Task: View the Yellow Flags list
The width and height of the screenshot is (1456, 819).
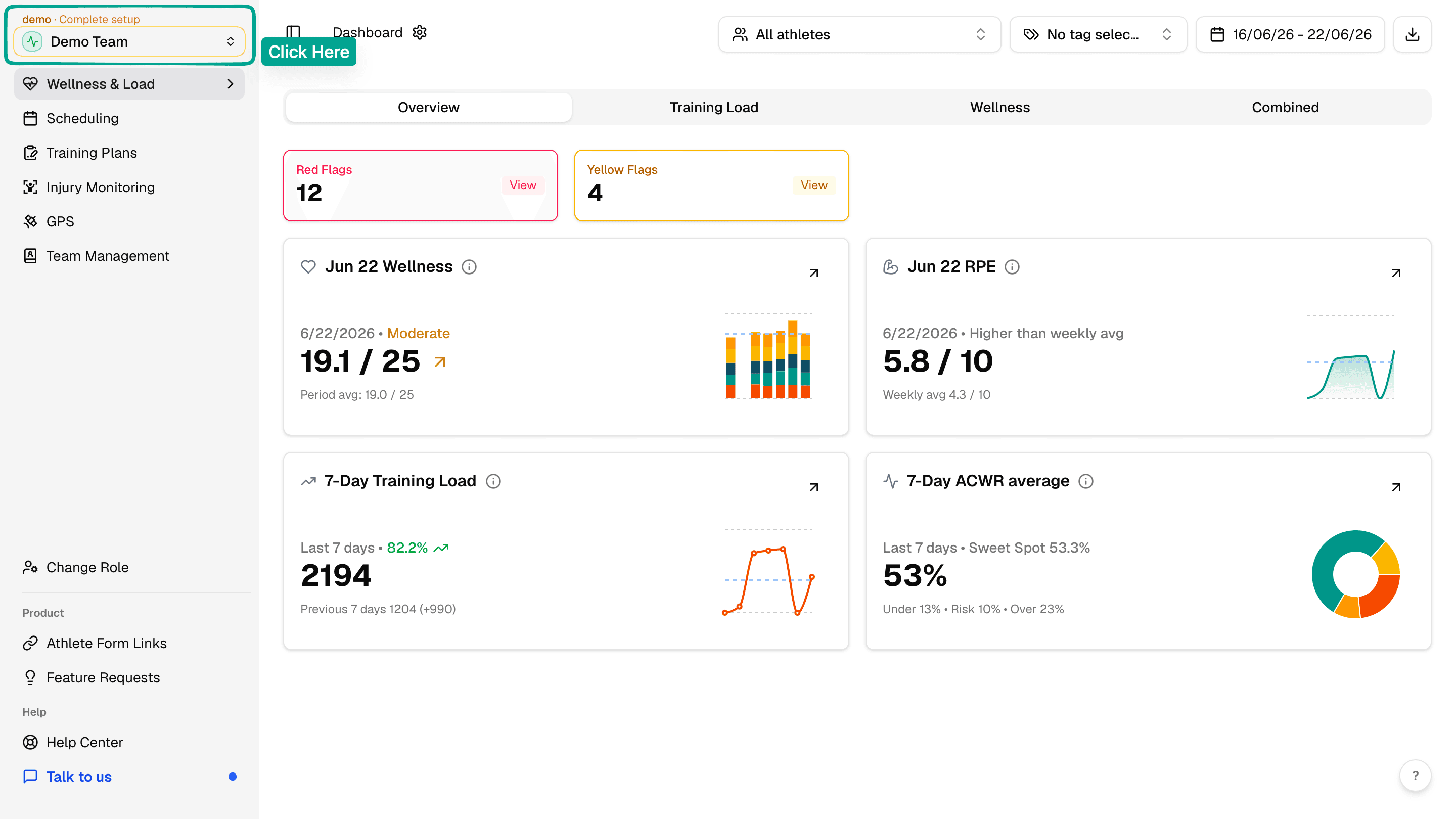Action: [814, 186]
